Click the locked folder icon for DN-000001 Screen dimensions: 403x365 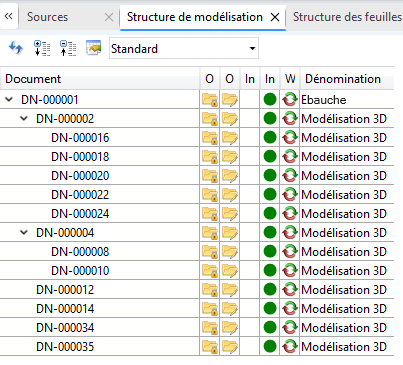210,100
